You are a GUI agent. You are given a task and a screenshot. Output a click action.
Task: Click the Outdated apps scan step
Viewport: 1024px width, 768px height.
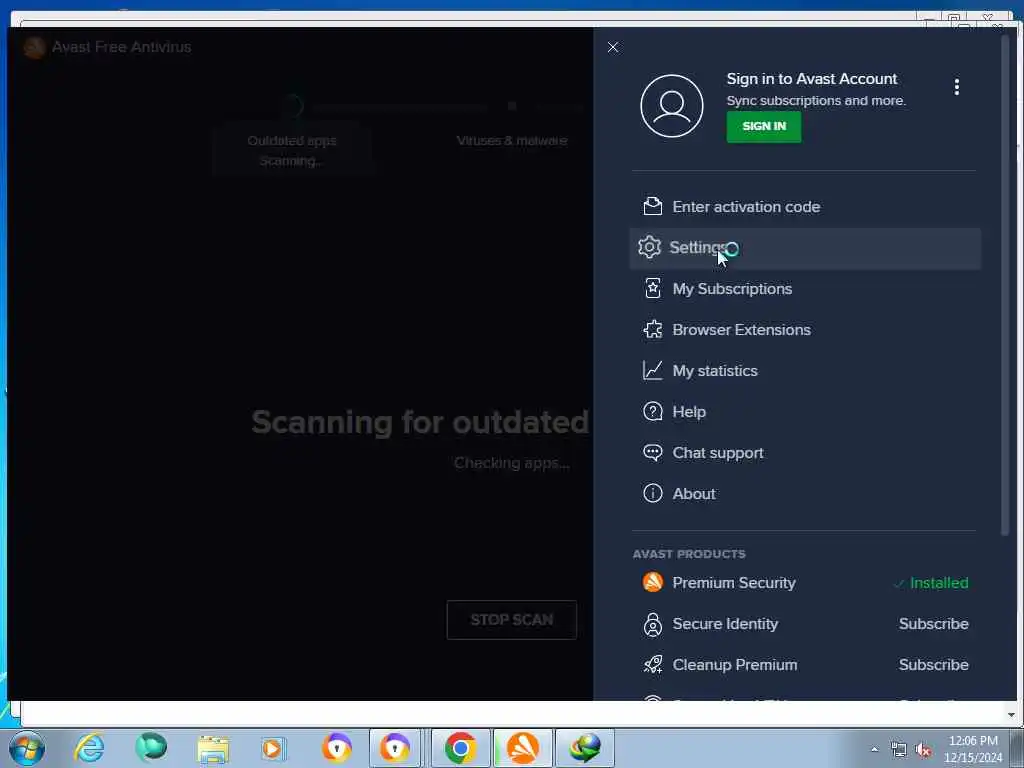click(x=291, y=150)
